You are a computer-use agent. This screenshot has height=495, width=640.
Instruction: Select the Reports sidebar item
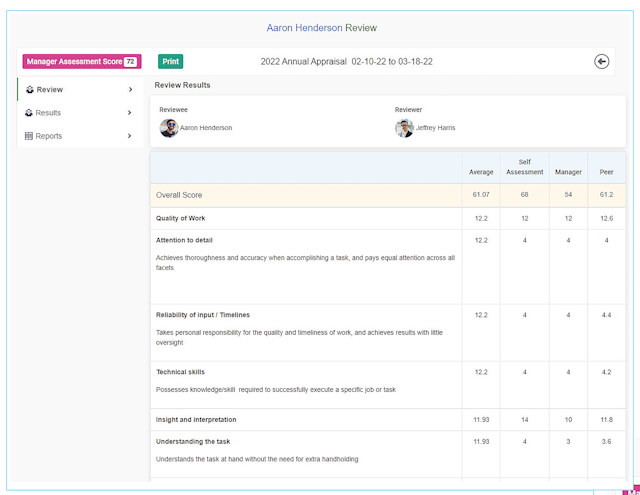pyautogui.click(x=80, y=136)
